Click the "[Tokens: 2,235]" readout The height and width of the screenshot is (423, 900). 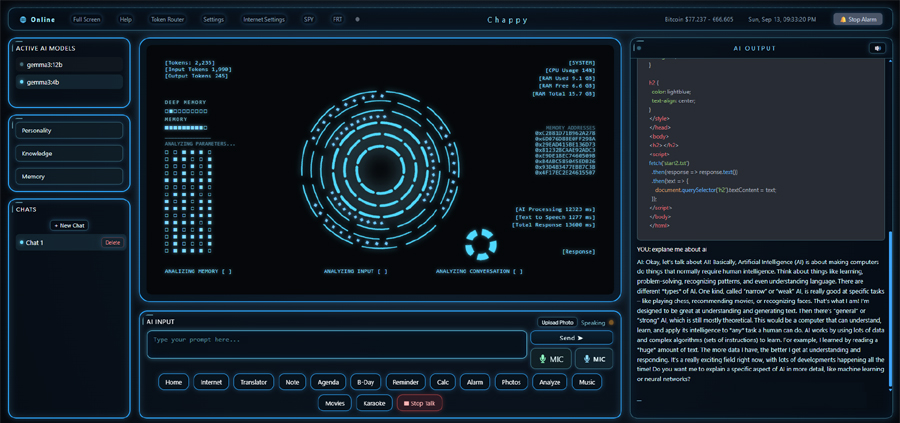coord(188,63)
